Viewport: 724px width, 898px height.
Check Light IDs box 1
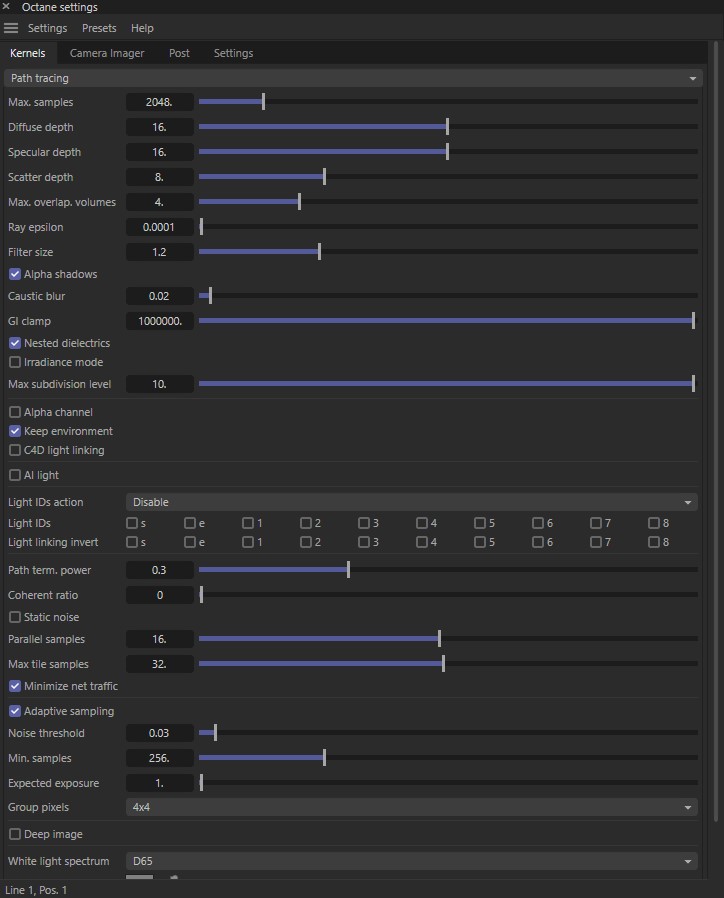point(247,523)
